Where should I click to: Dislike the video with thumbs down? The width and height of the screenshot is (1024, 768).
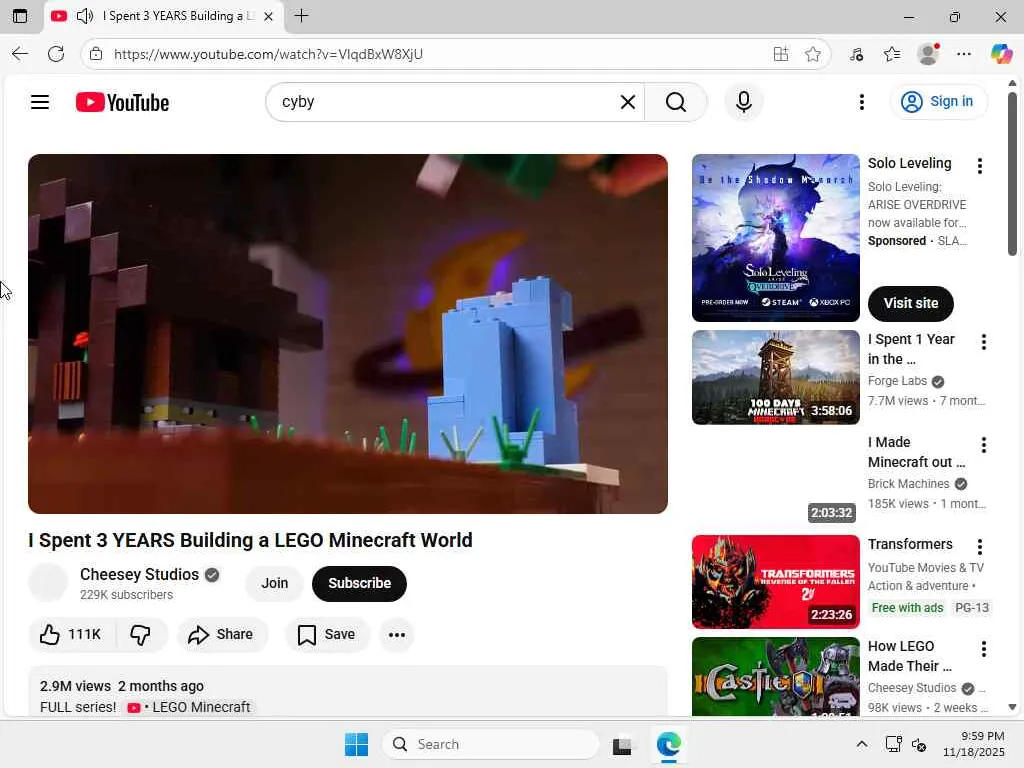click(141, 634)
